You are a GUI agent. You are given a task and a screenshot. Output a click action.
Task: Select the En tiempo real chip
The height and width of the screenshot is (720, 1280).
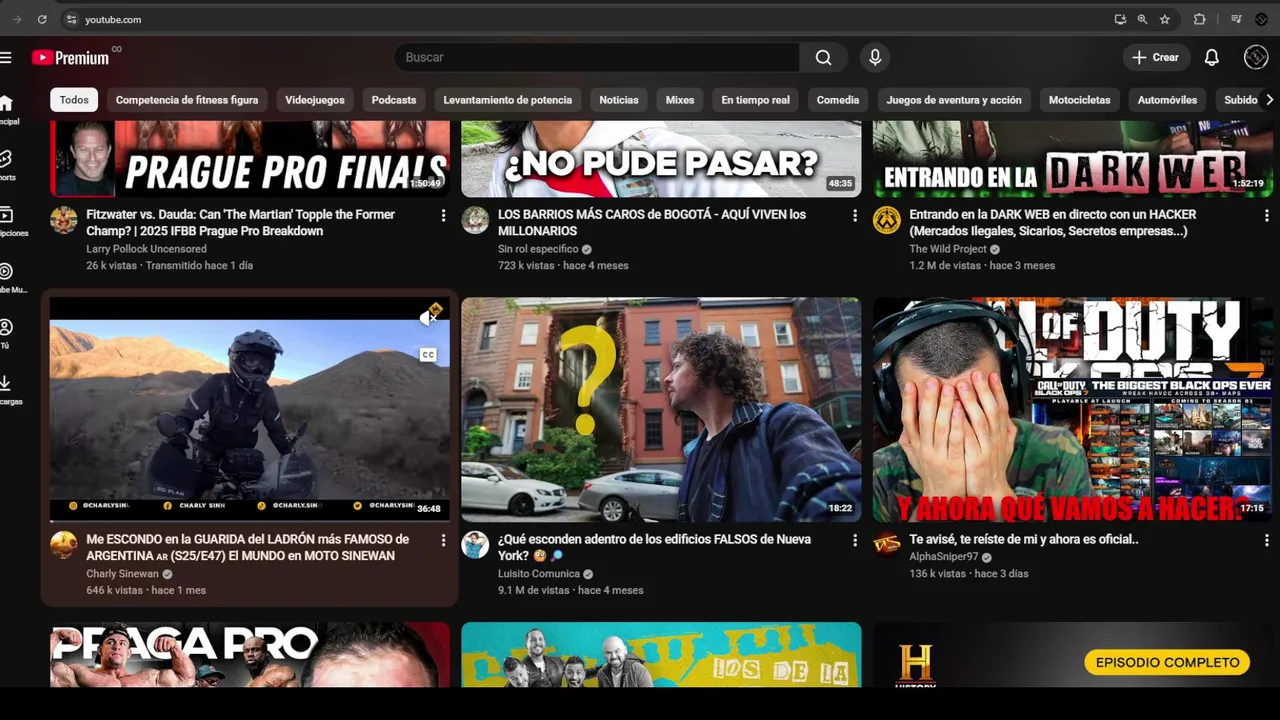point(755,100)
